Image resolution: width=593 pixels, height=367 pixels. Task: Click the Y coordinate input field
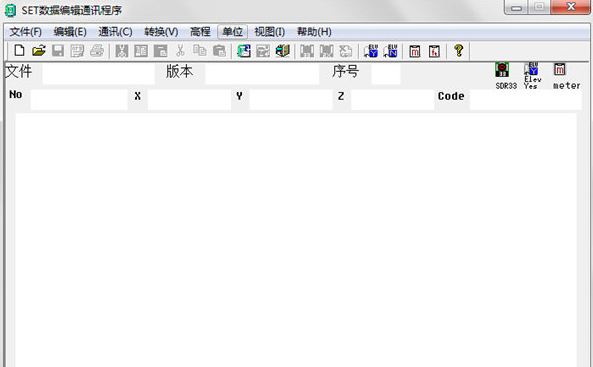click(x=291, y=100)
